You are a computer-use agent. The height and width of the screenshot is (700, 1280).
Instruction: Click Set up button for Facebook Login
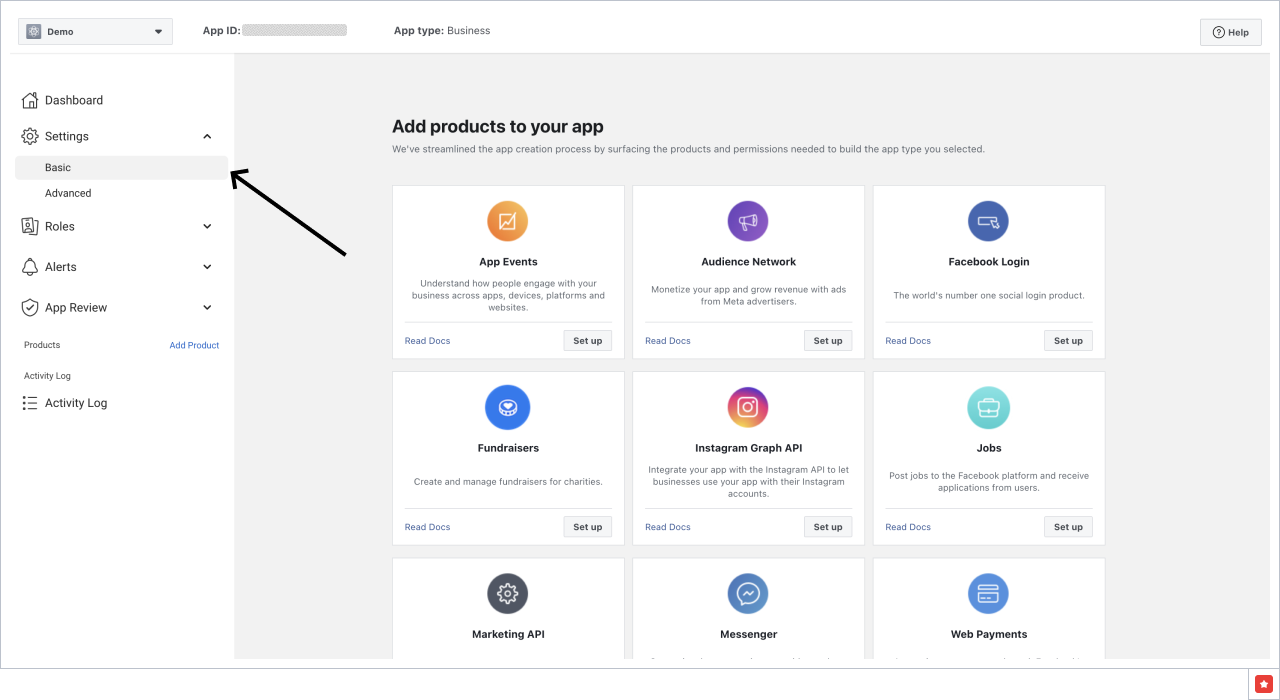pos(1068,341)
